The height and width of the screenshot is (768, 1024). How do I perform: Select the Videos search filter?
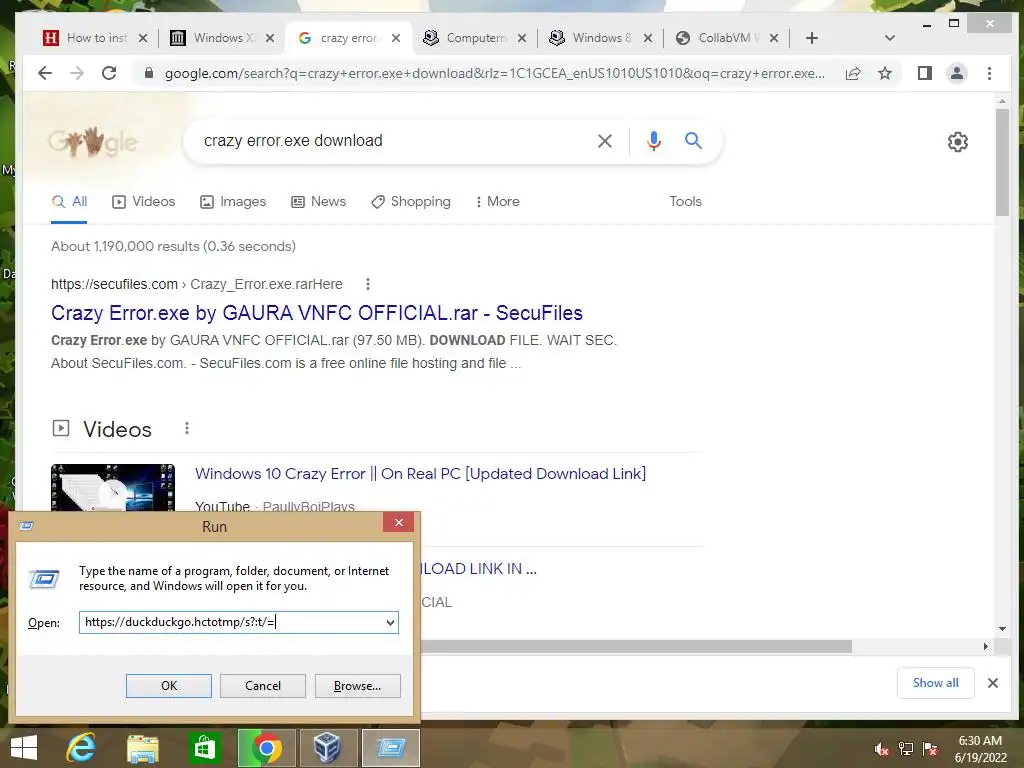click(144, 202)
